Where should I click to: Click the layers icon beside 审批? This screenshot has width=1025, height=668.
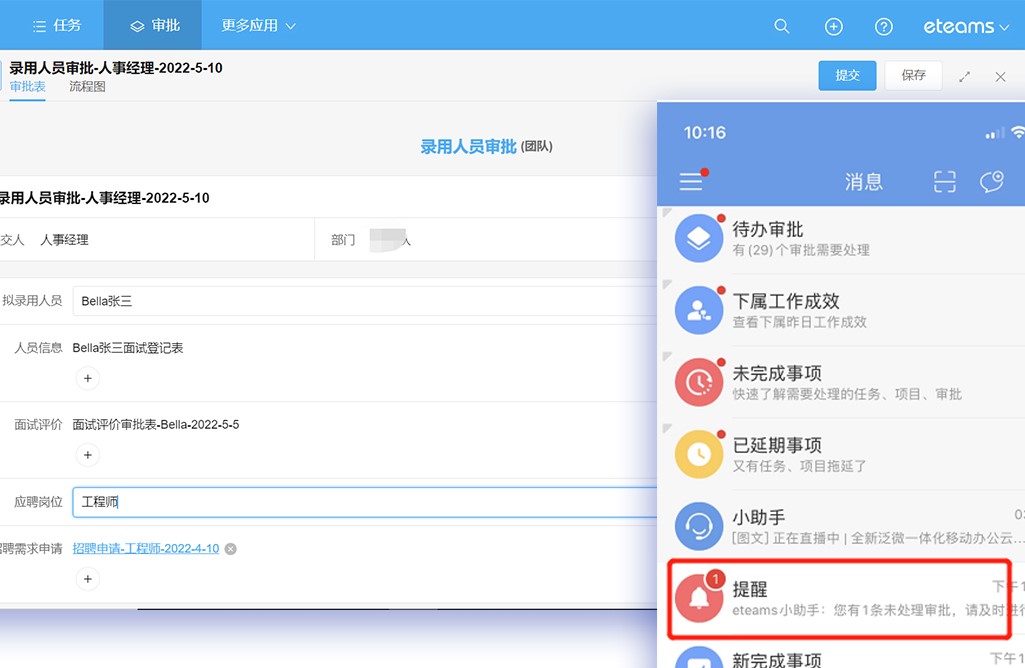[x=137, y=26]
